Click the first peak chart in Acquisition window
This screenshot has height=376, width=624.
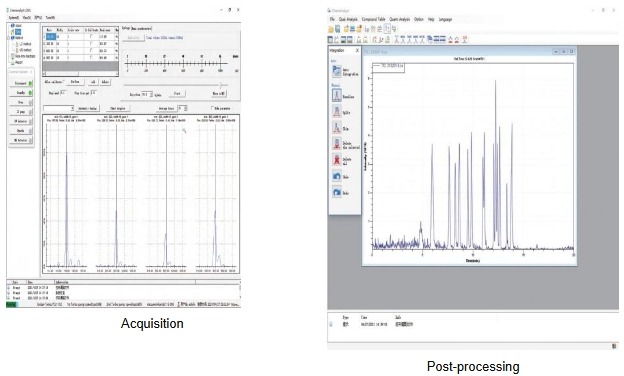tap(66, 193)
